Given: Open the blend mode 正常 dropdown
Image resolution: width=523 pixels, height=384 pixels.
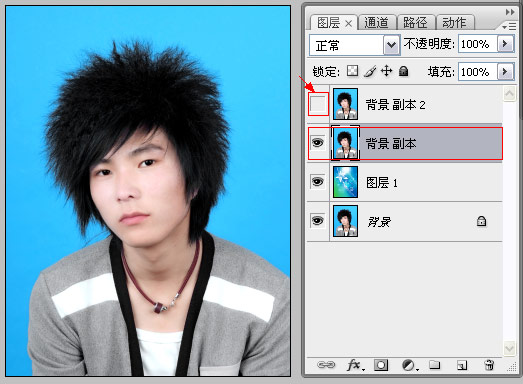Looking at the screenshot, I should 392,45.
